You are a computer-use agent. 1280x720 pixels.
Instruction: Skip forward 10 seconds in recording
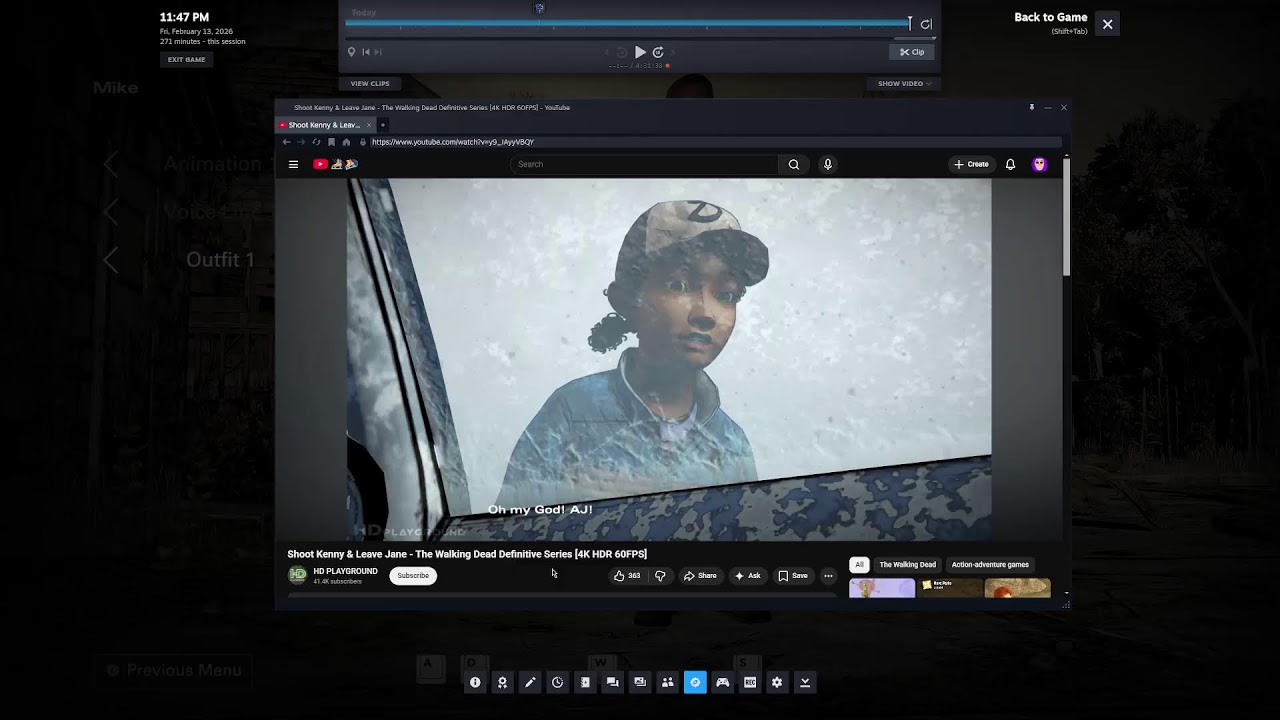click(x=658, y=52)
